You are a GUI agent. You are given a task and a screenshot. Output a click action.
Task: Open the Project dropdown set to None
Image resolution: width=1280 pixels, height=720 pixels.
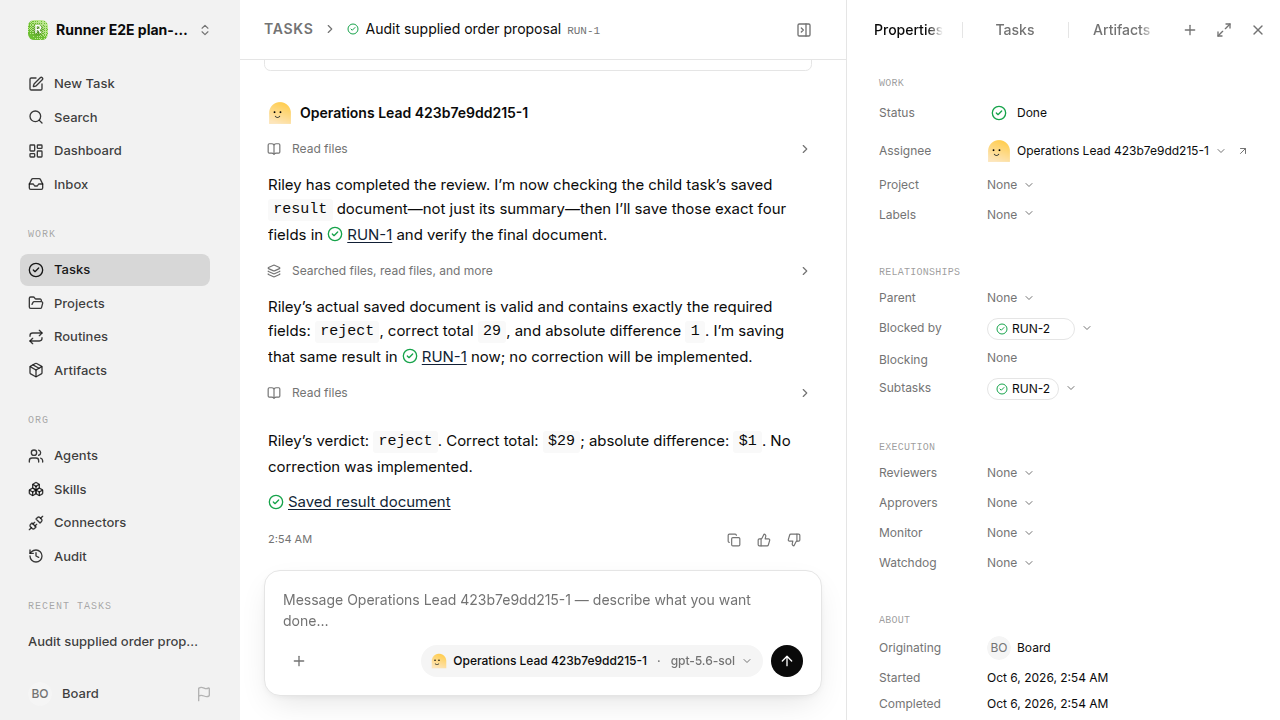click(1010, 185)
